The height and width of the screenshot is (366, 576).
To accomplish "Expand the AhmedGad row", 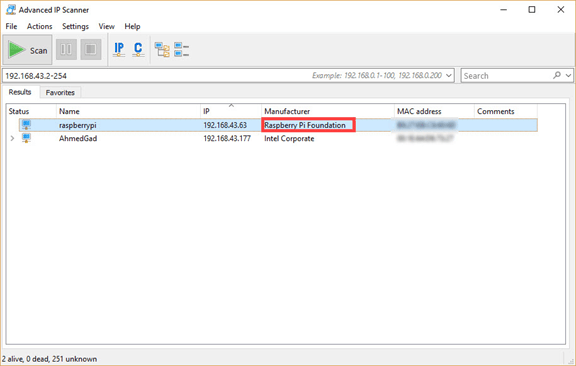I will (12, 139).
